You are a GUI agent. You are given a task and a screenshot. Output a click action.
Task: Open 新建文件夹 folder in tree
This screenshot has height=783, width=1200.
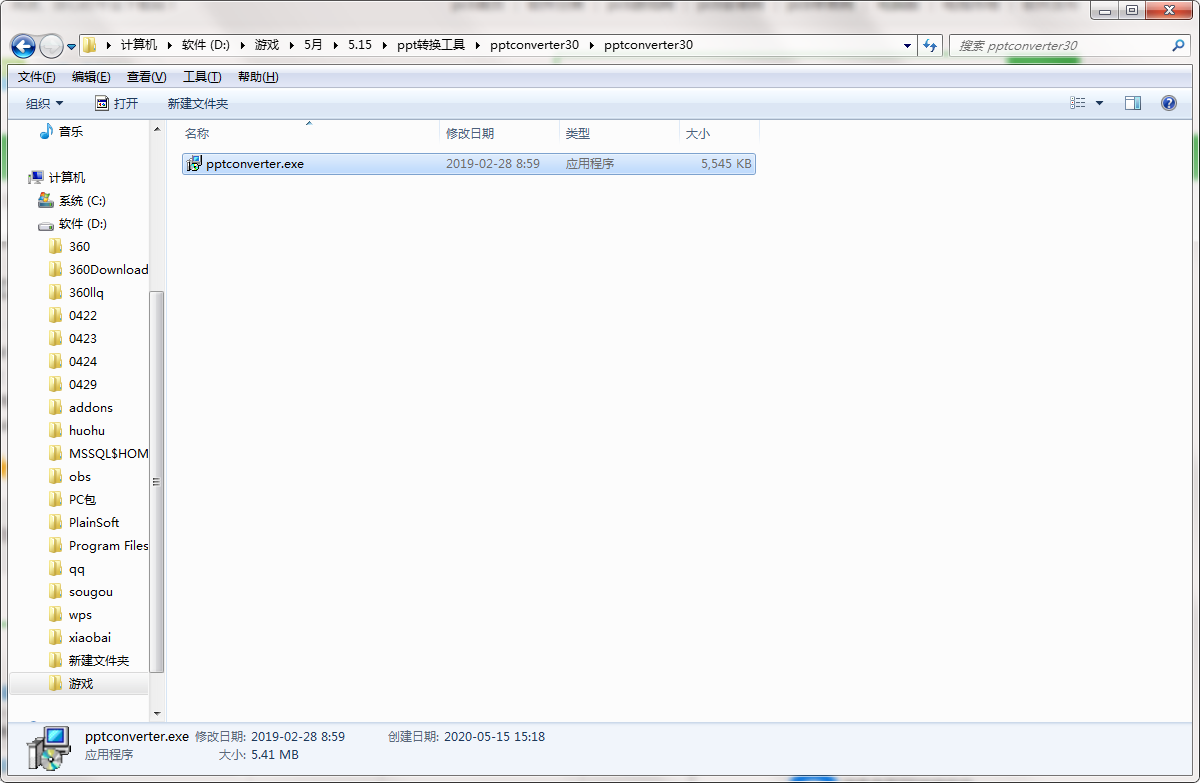tap(98, 660)
